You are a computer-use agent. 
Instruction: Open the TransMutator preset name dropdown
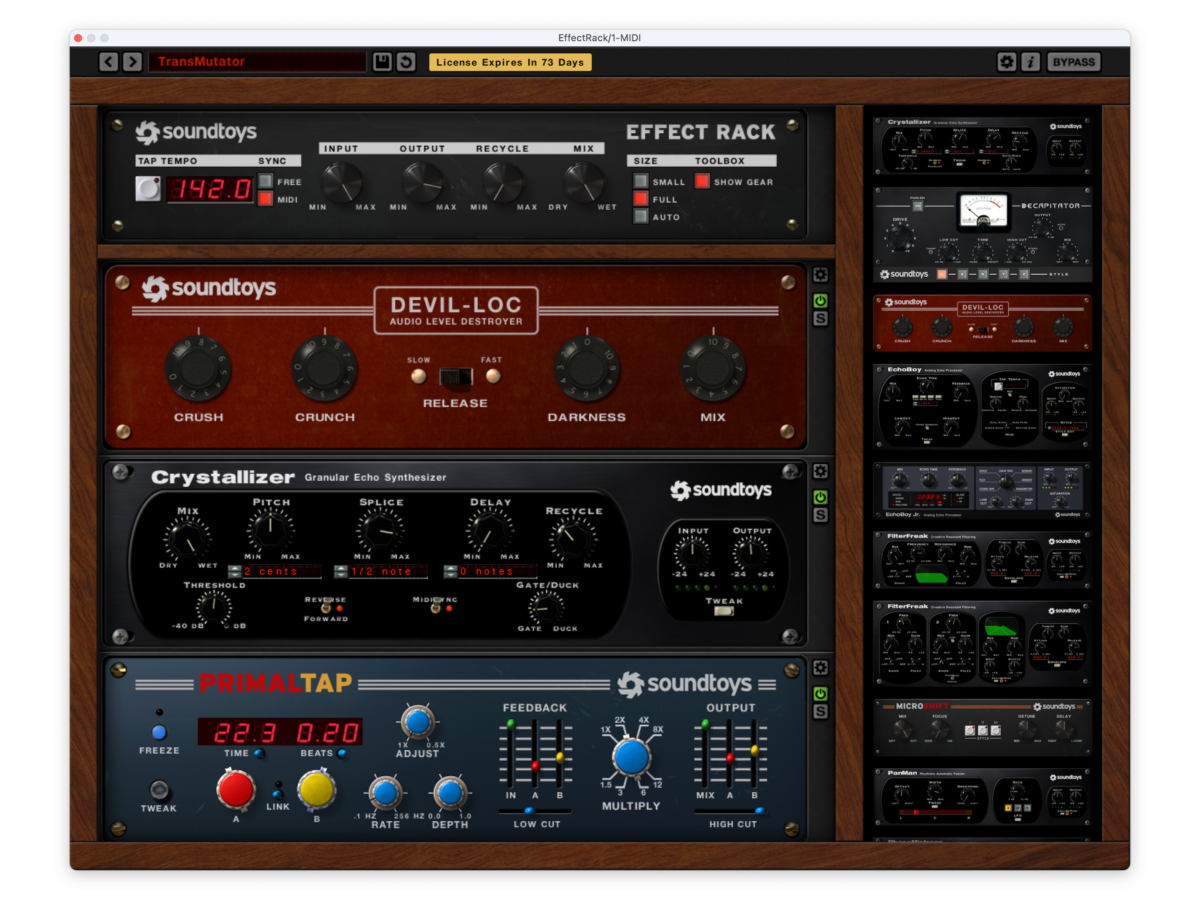click(257, 62)
